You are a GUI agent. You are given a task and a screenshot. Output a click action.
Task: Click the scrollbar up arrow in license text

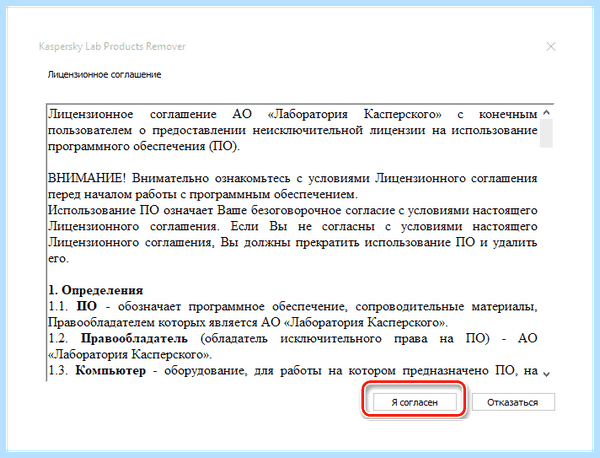(x=546, y=112)
